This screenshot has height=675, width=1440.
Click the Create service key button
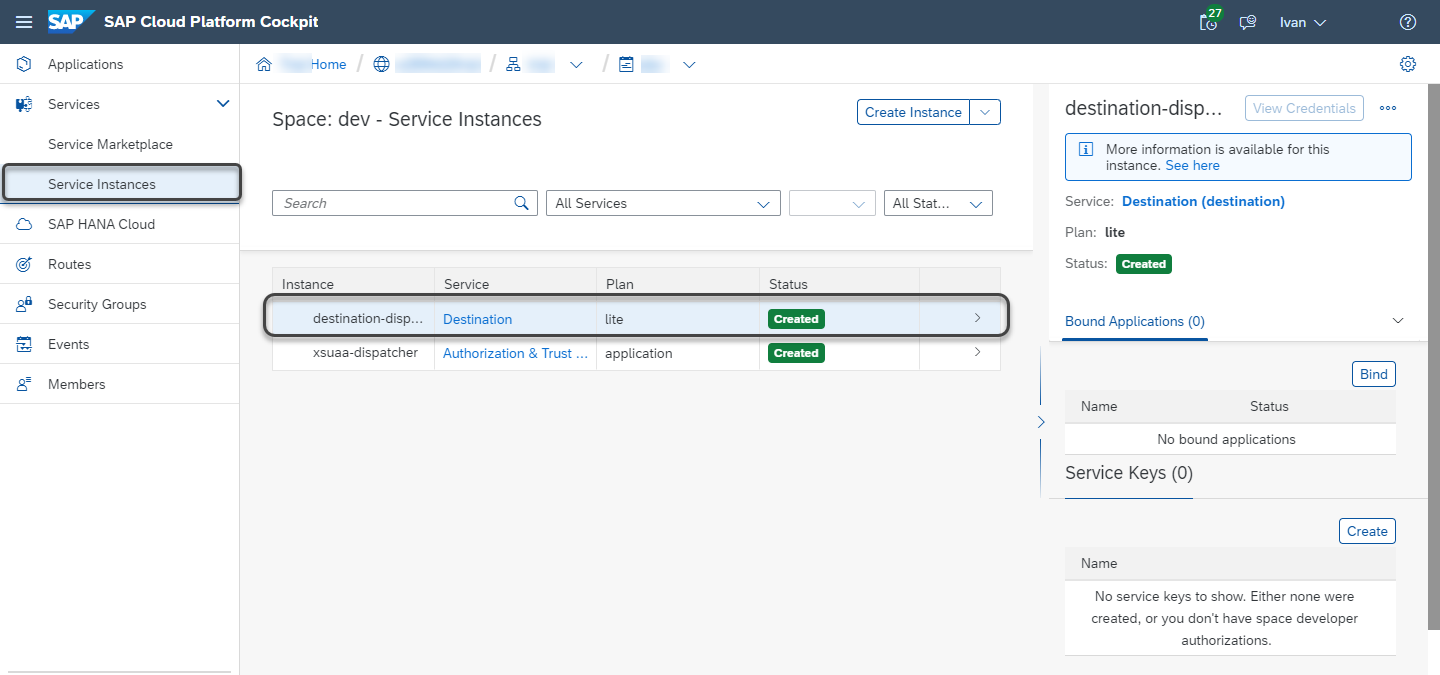point(1367,531)
